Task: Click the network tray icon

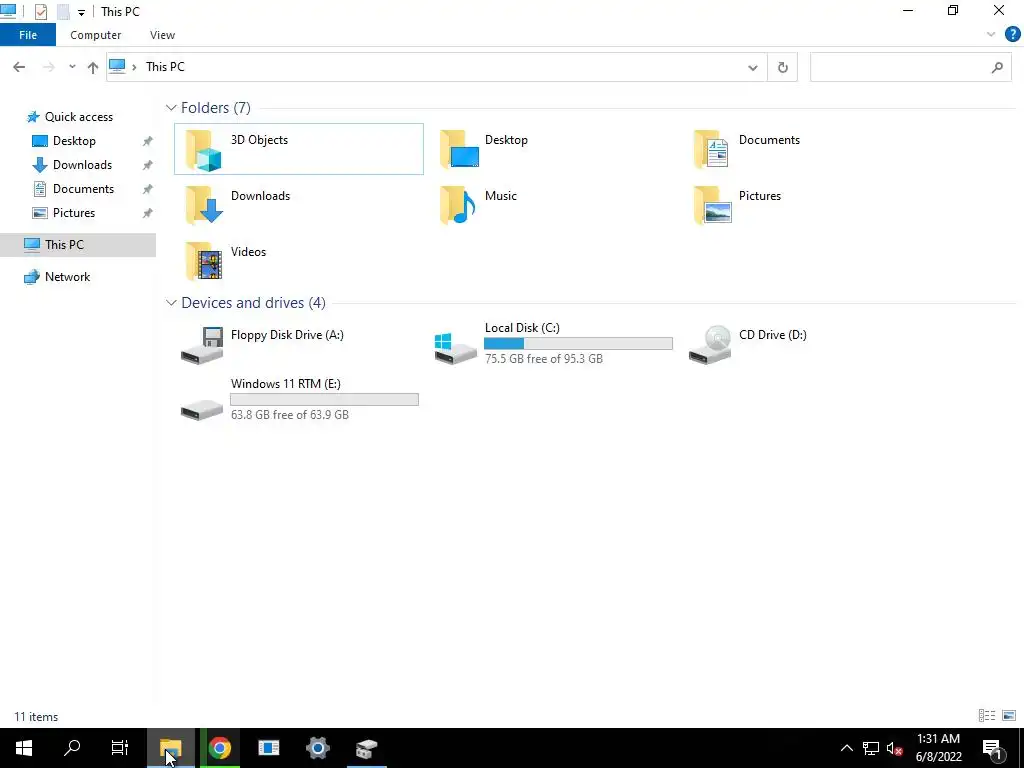Action: point(871,748)
